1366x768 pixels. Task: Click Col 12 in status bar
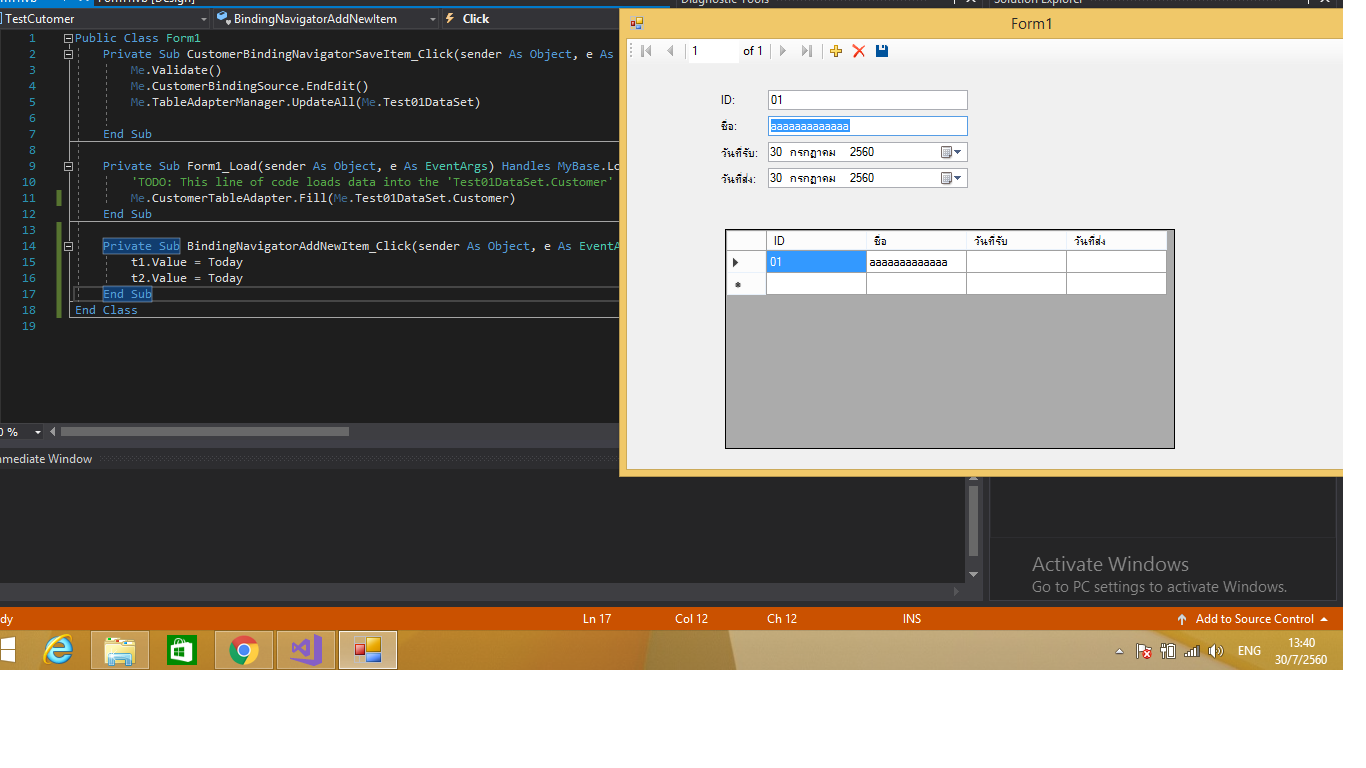pyautogui.click(x=691, y=619)
